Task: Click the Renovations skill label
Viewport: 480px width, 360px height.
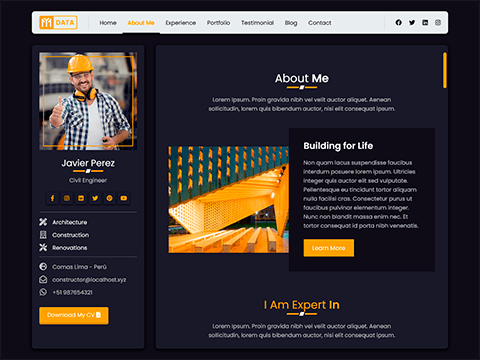Action: coord(70,248)
